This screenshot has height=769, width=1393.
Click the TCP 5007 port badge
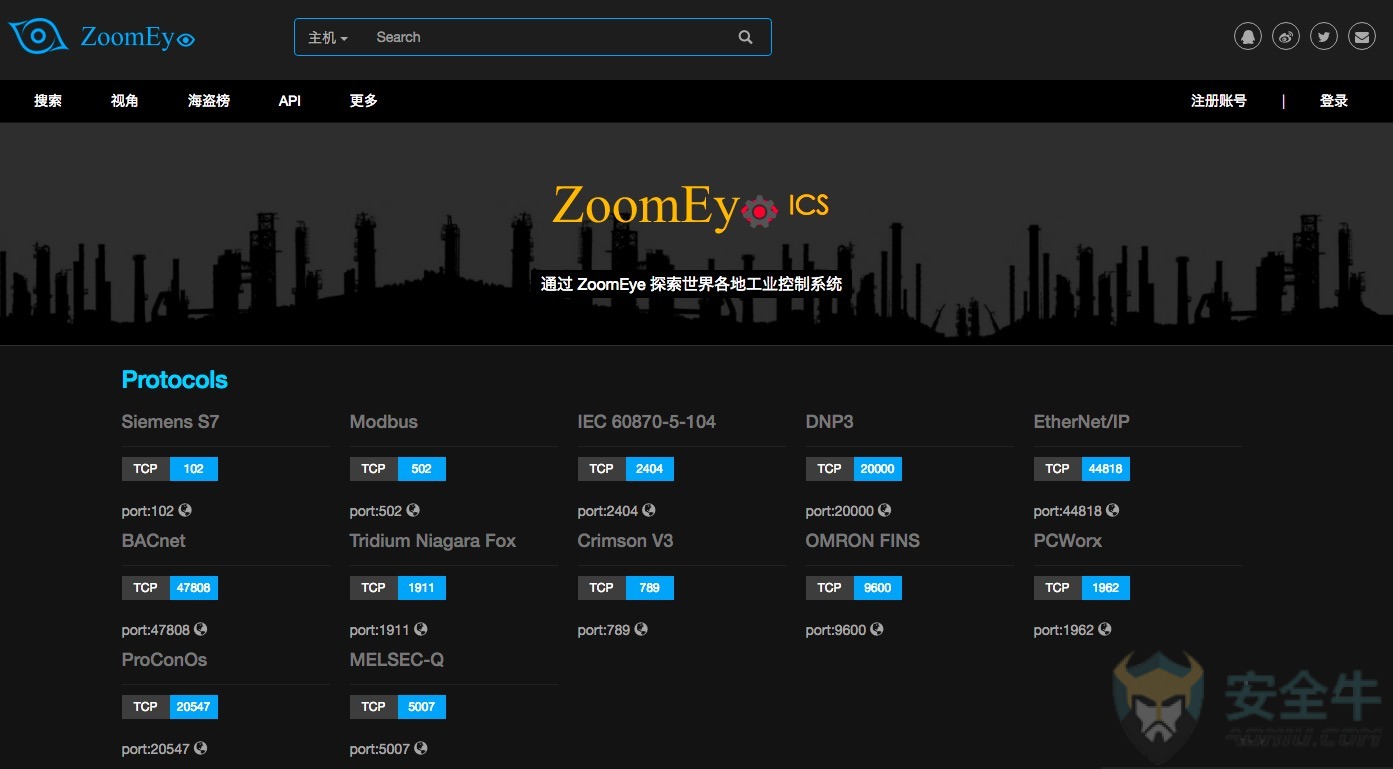398,706
